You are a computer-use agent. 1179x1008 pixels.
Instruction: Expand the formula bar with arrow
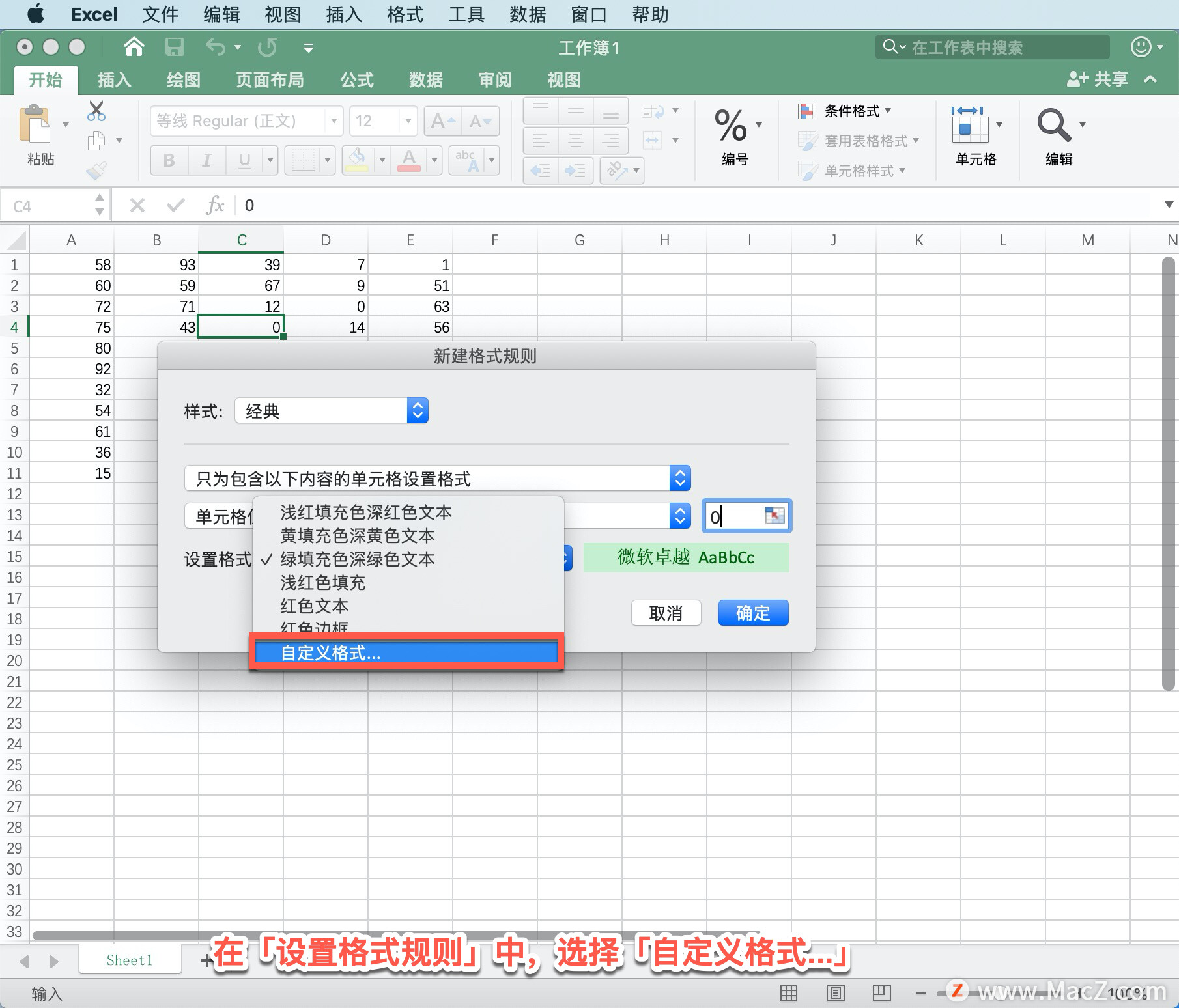[x=1169, y=205]
